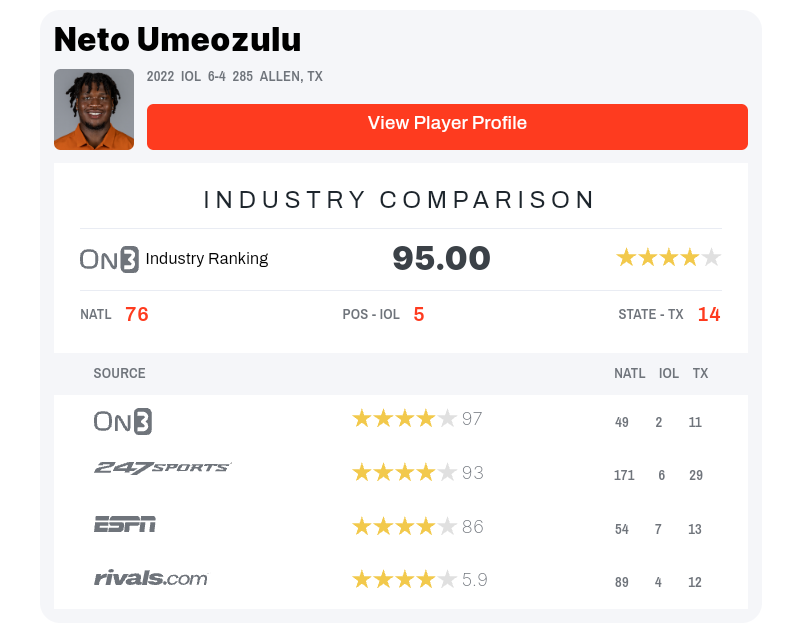
Task: Click the On3 row star rating
Action: point(404,419)
